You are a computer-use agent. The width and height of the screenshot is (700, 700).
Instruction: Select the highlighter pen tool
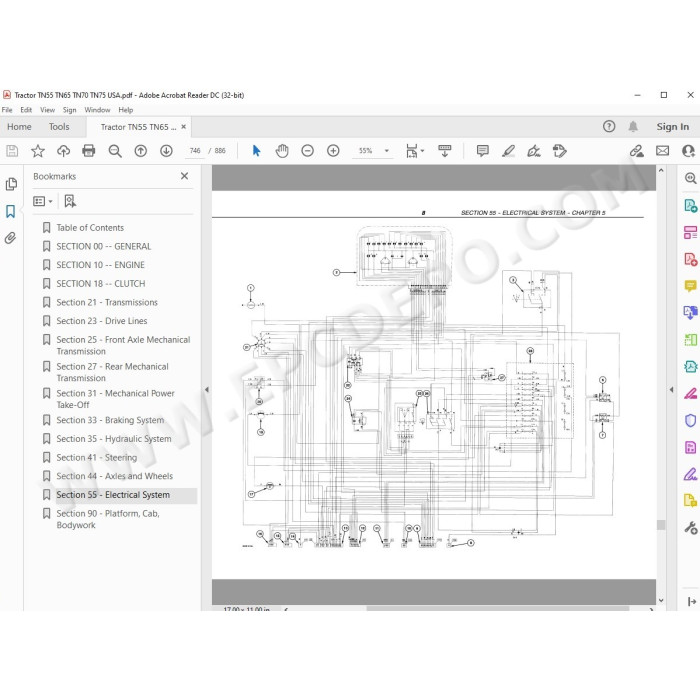point(508,151)
